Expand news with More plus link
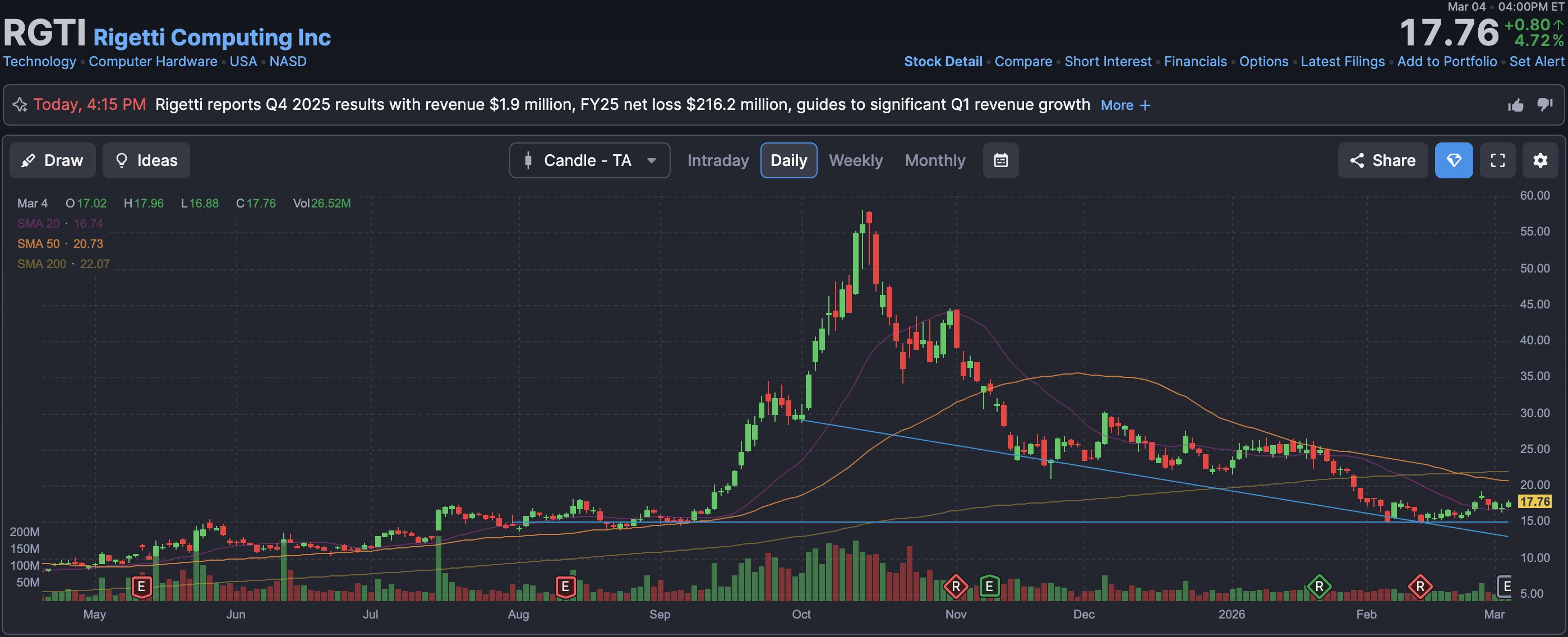 pyautogui.click(x=1125, y=105)
